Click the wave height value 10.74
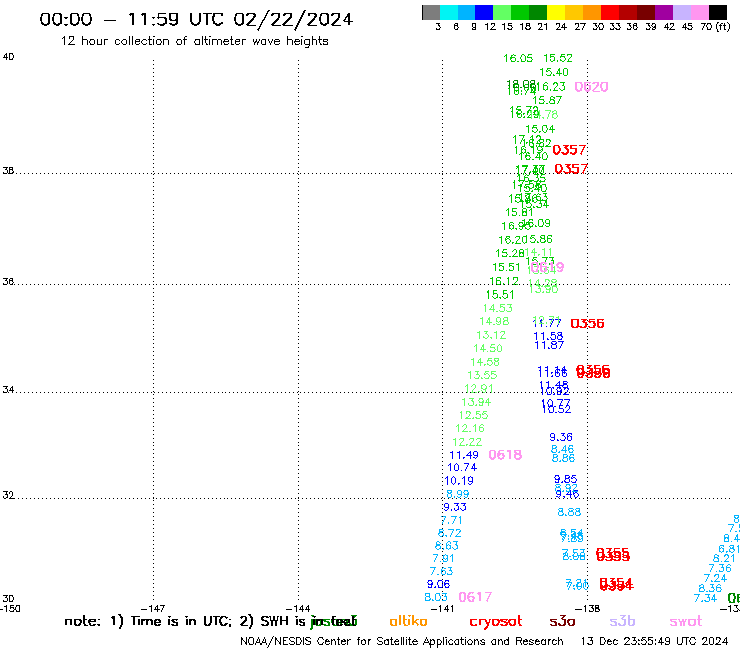The height and width of the screenshot is (650, 740). 462,467
